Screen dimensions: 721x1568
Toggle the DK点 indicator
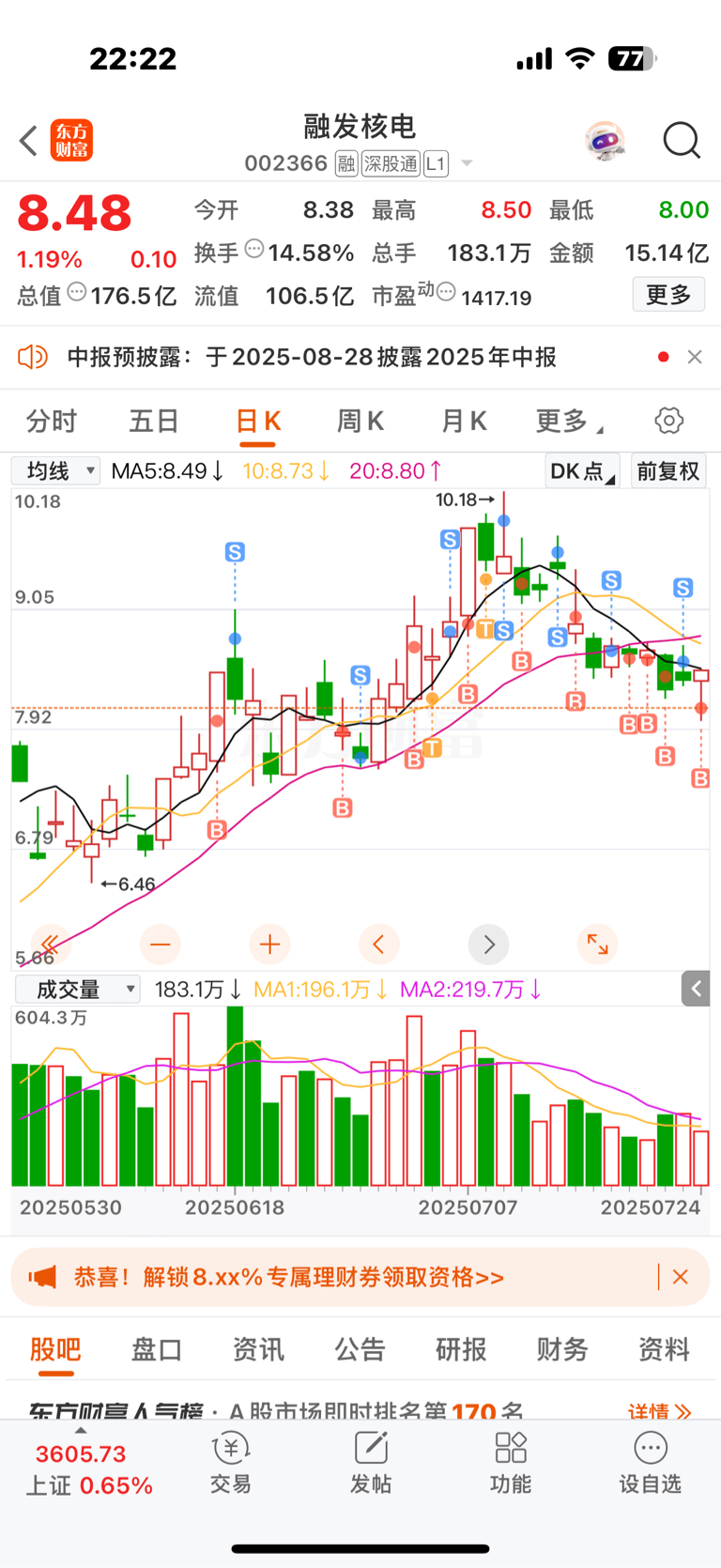pyautogui.click(x=582, y=470)
